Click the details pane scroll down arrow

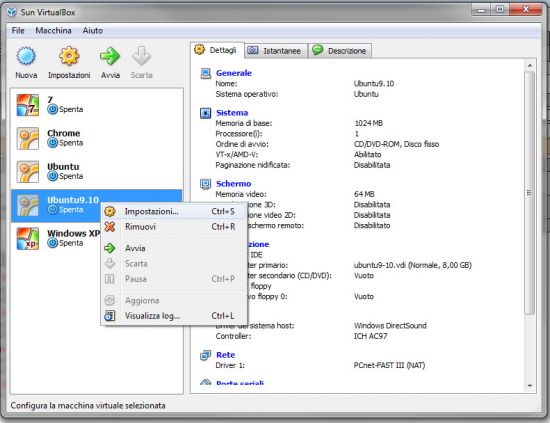pyautogui.click(x=530, y=386)
